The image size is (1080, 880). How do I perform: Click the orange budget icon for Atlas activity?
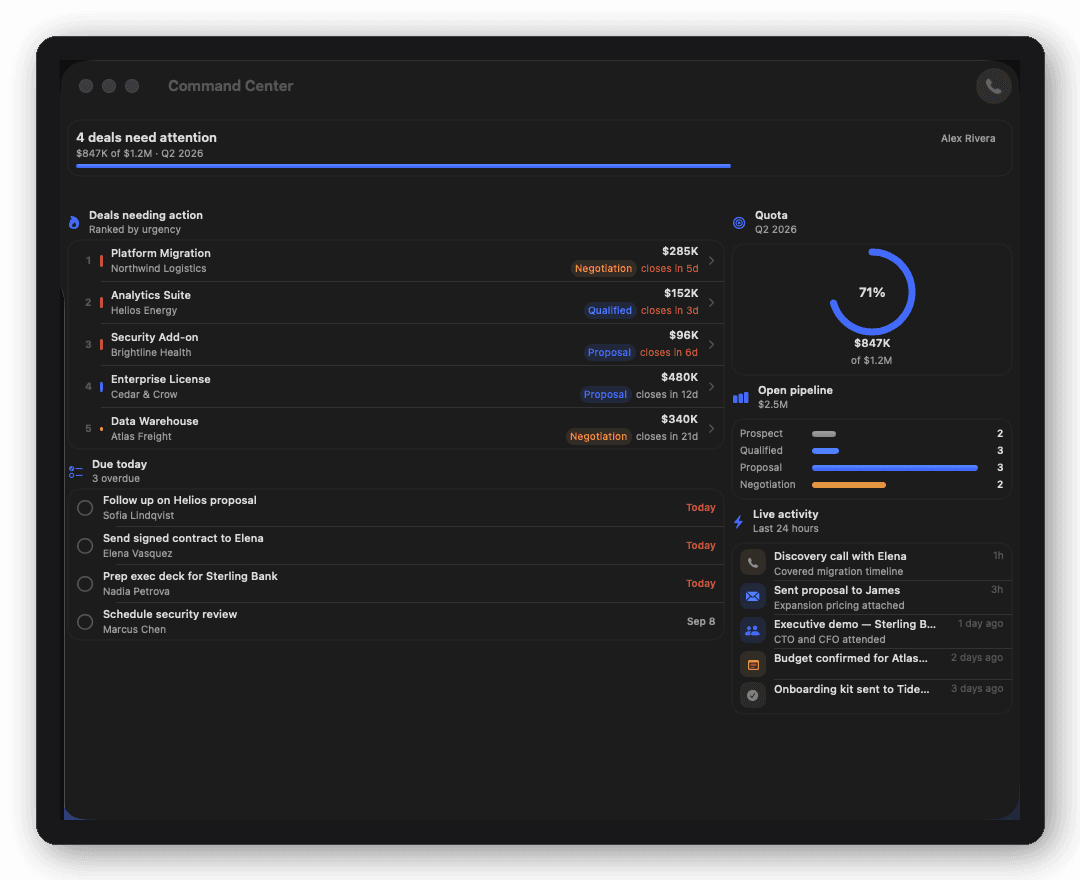click(752, 664)
